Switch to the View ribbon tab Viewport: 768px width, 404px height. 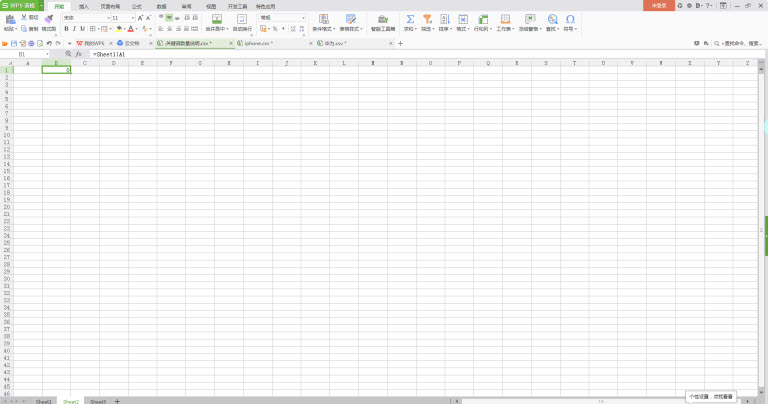(x=211, y=6)
